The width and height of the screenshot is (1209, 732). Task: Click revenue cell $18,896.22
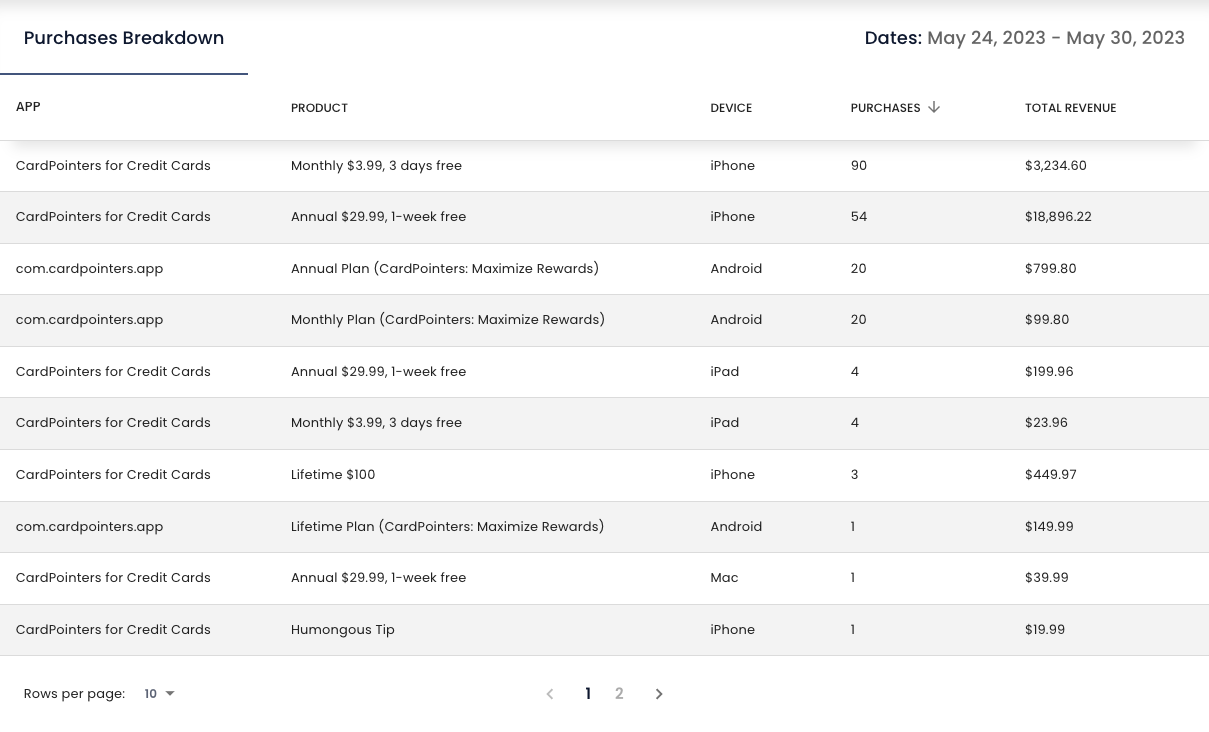pyautogui.click(x=1058, y=217)
